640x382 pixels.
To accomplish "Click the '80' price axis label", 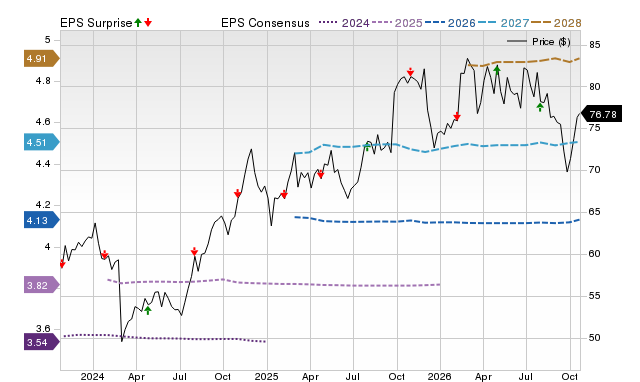I will pos(595,87).
